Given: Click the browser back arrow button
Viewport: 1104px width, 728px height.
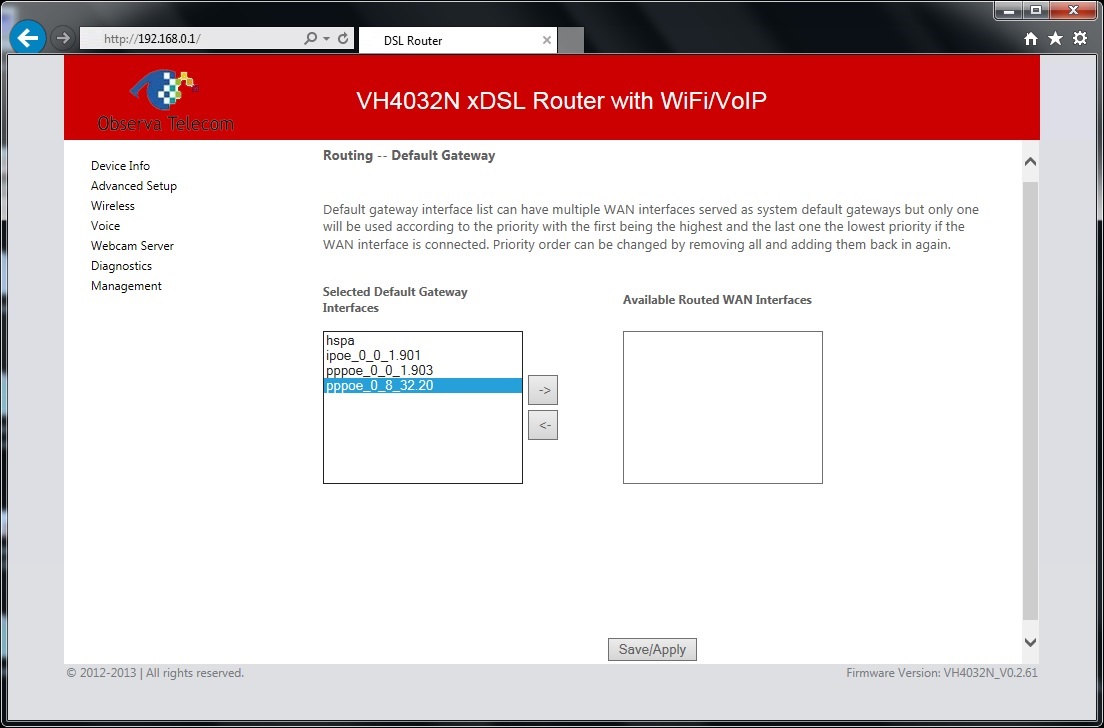Looking at the screenshot, I should [x=27, y=37].
